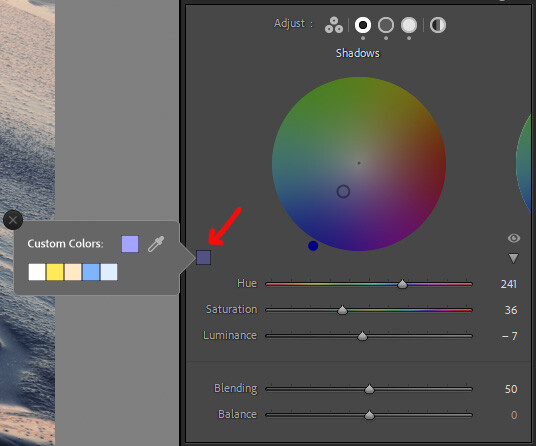536x446 pixels.
Task: Click the current lavender custom color swatch
Action: click(130, 244)
